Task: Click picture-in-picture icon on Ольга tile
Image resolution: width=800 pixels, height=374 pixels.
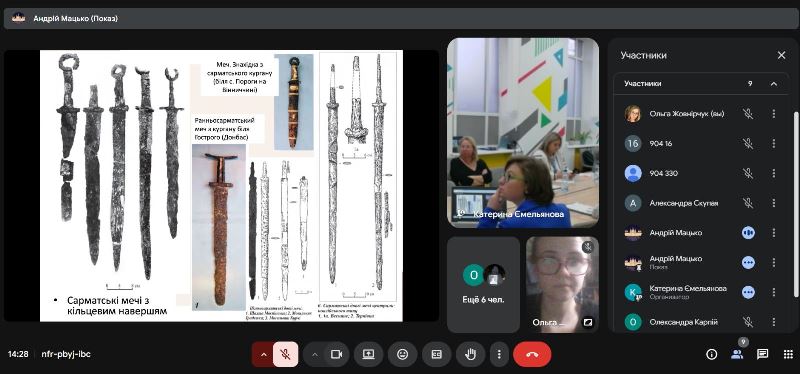Action: click(x=588, y=322)
